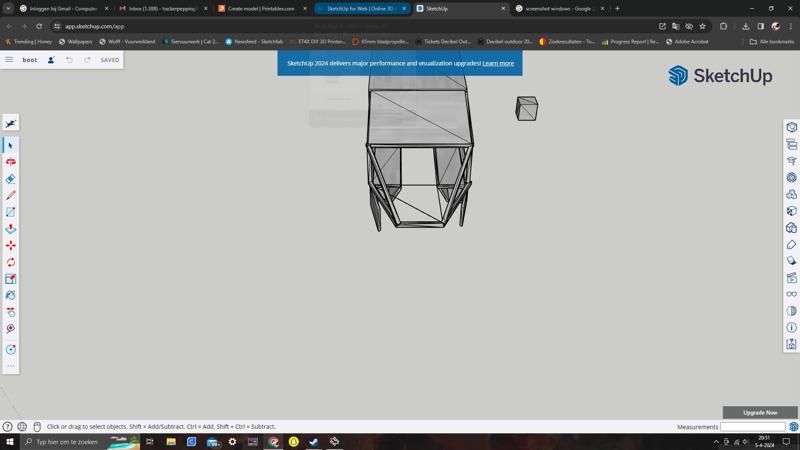
Task: Follow the Learn more link in banner
Action: click(498, 63)
